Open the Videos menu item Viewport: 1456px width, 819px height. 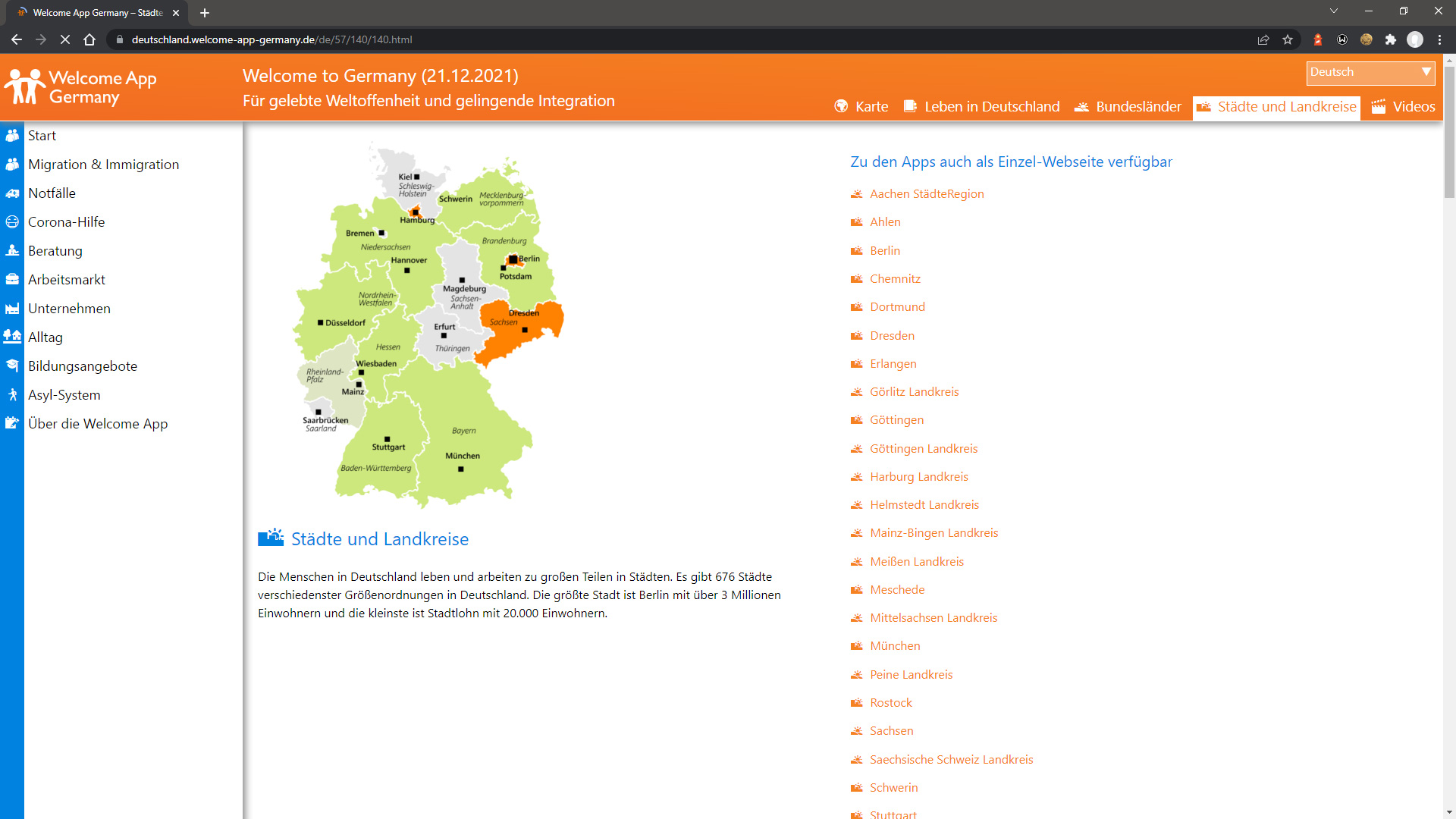coord(1404,107)
